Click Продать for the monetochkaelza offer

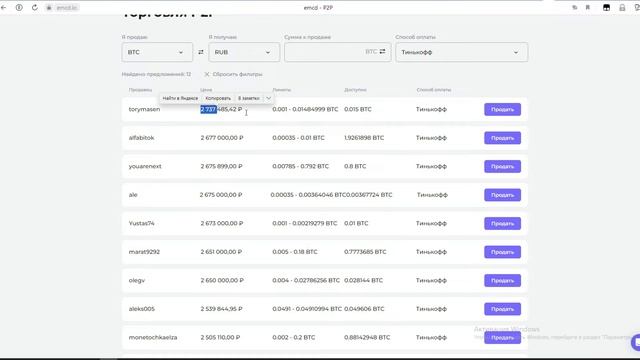[502, 338]
